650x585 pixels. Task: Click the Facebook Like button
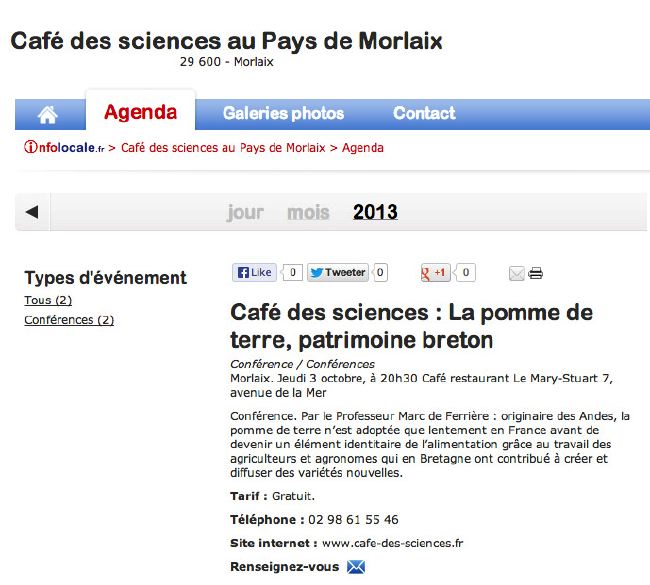[254, 272]
